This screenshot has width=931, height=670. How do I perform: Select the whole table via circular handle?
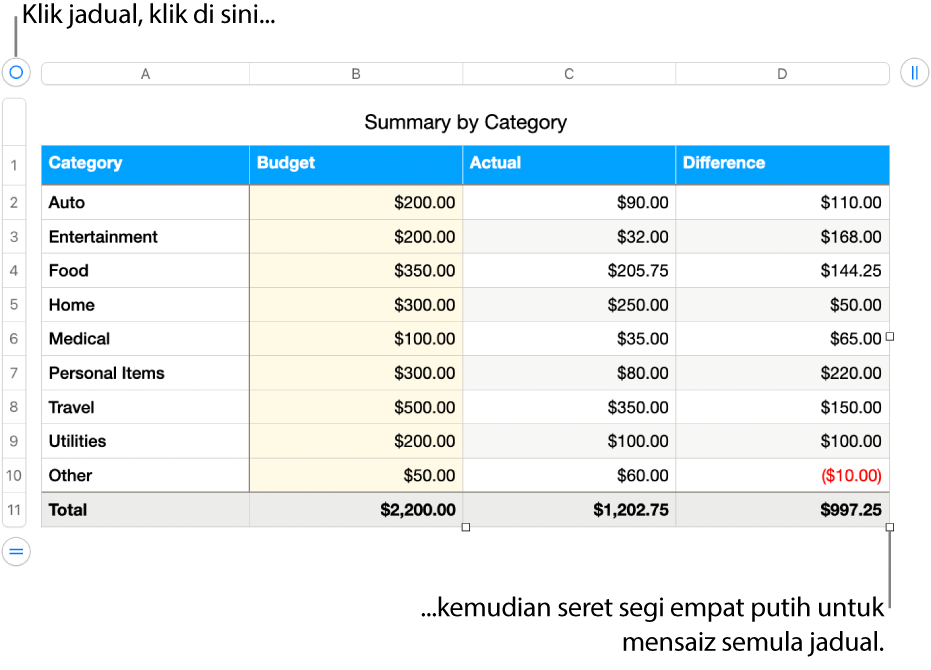click(15, 72)
